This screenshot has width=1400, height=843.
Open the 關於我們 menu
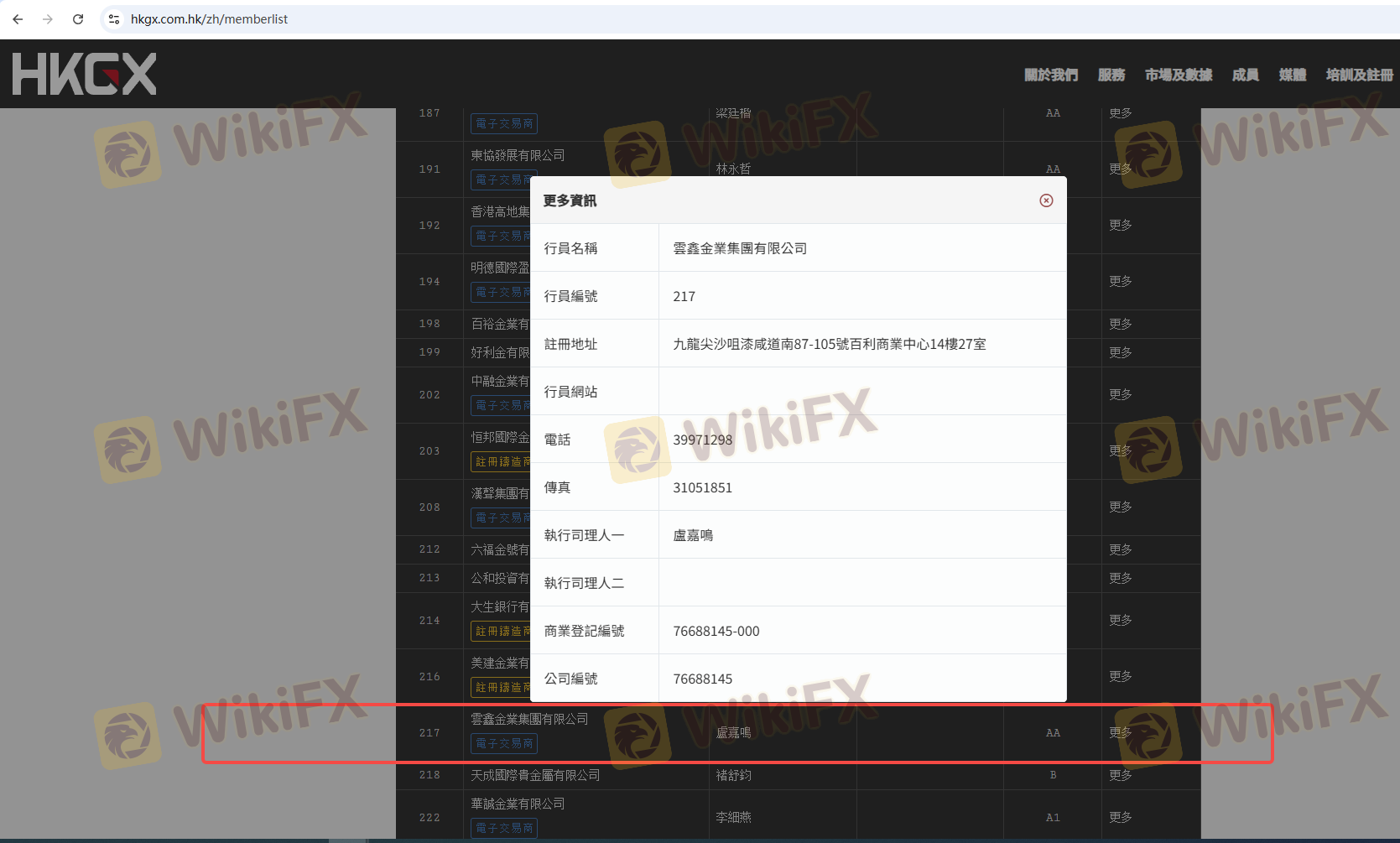[1050, 75]
